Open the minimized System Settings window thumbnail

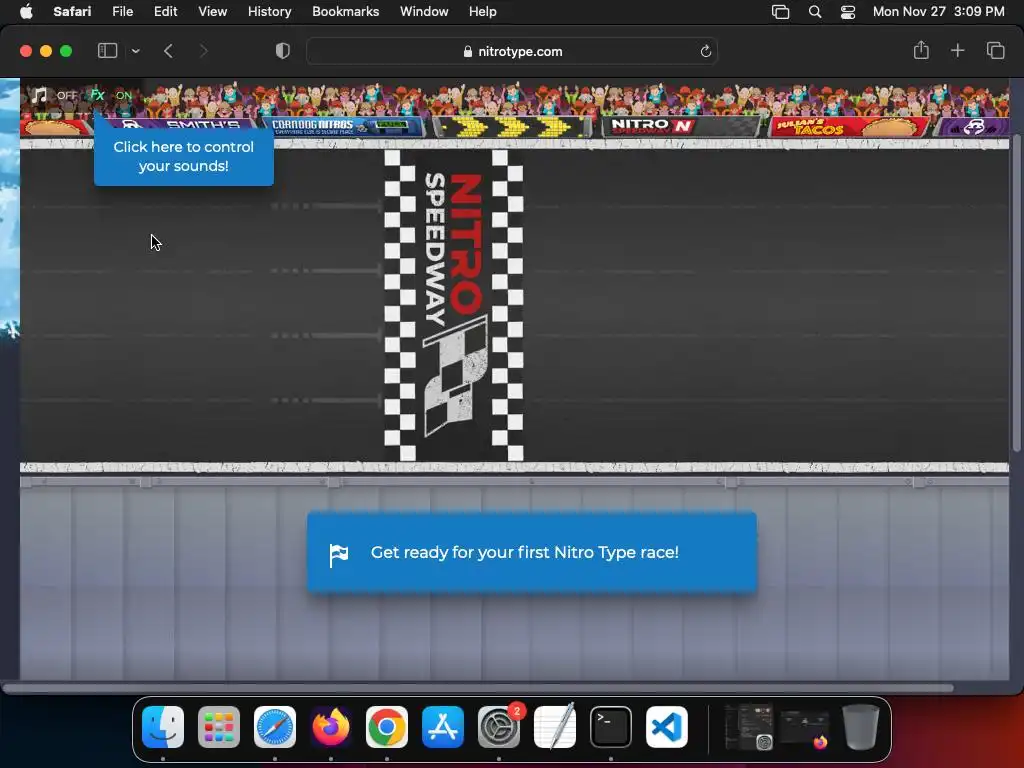749,727
